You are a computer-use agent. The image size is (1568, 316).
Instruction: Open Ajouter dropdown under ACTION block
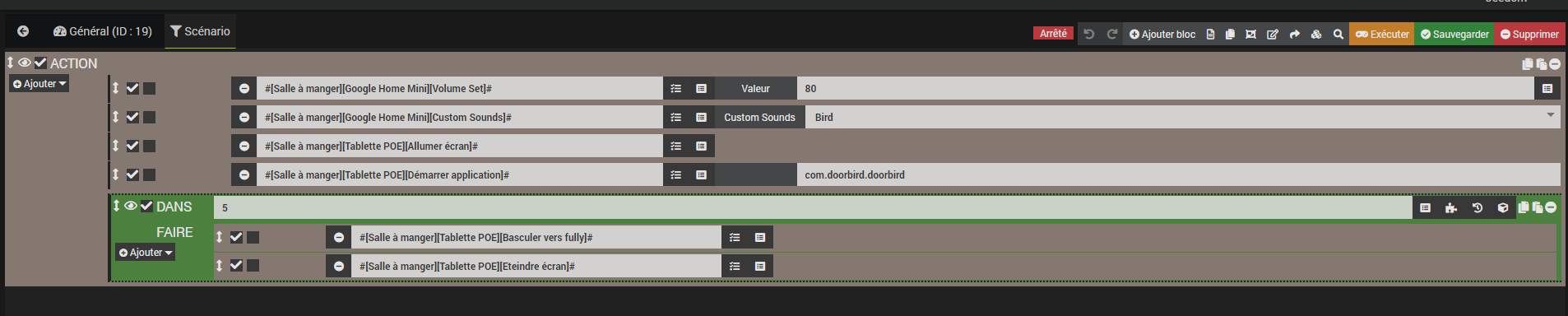(x=39, y=84)
